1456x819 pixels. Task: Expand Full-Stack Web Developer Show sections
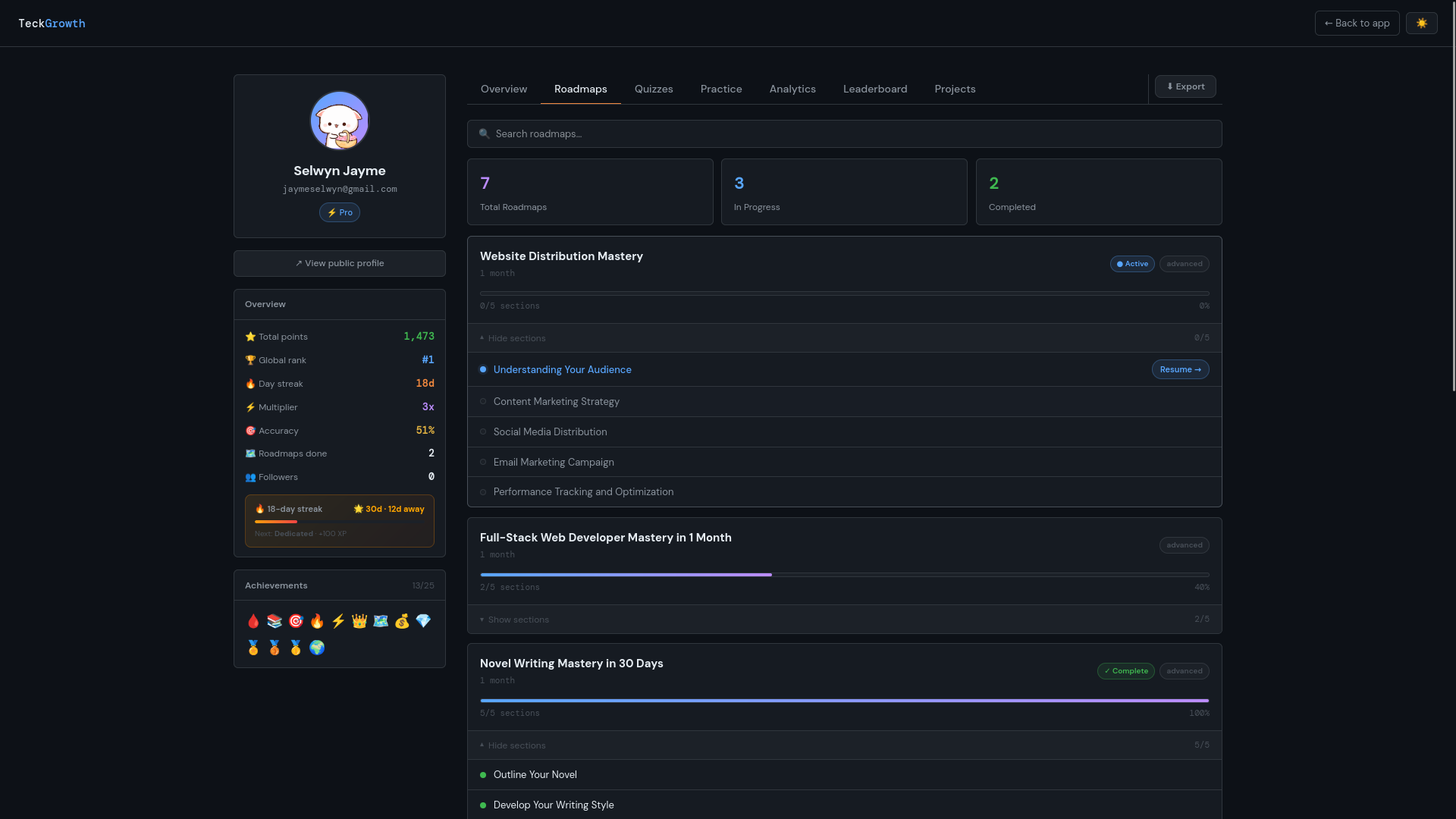pyautogui.click(x=845, y=620)
